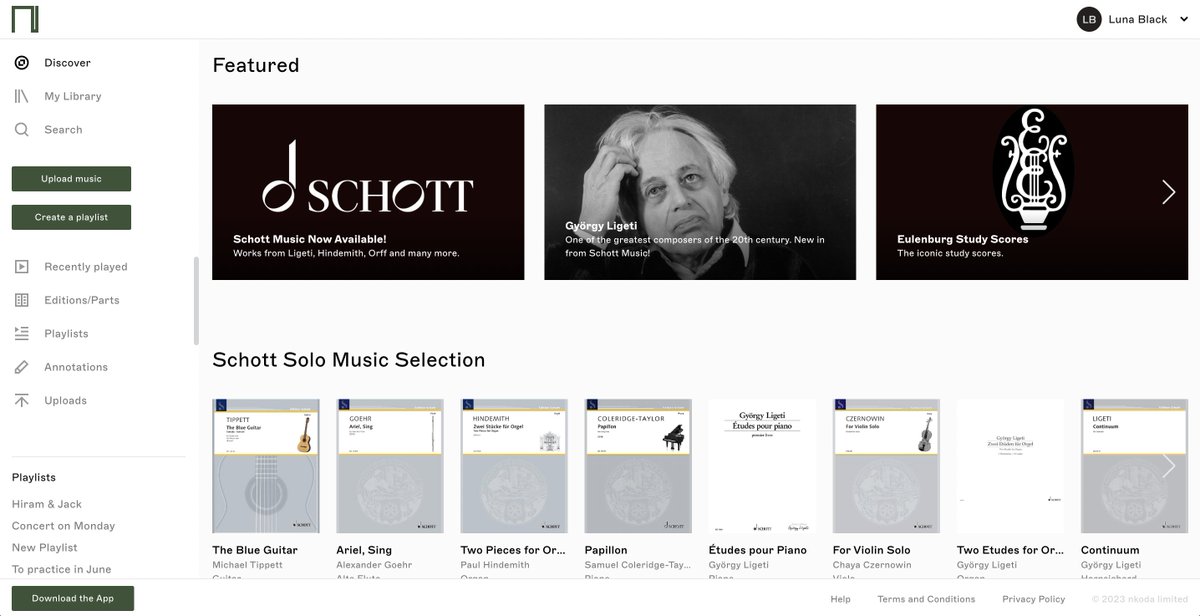The width and height of the screenshot is (1200, 616).
Task: Click the composer name Michael Tippett
Action: pos(247,565)
